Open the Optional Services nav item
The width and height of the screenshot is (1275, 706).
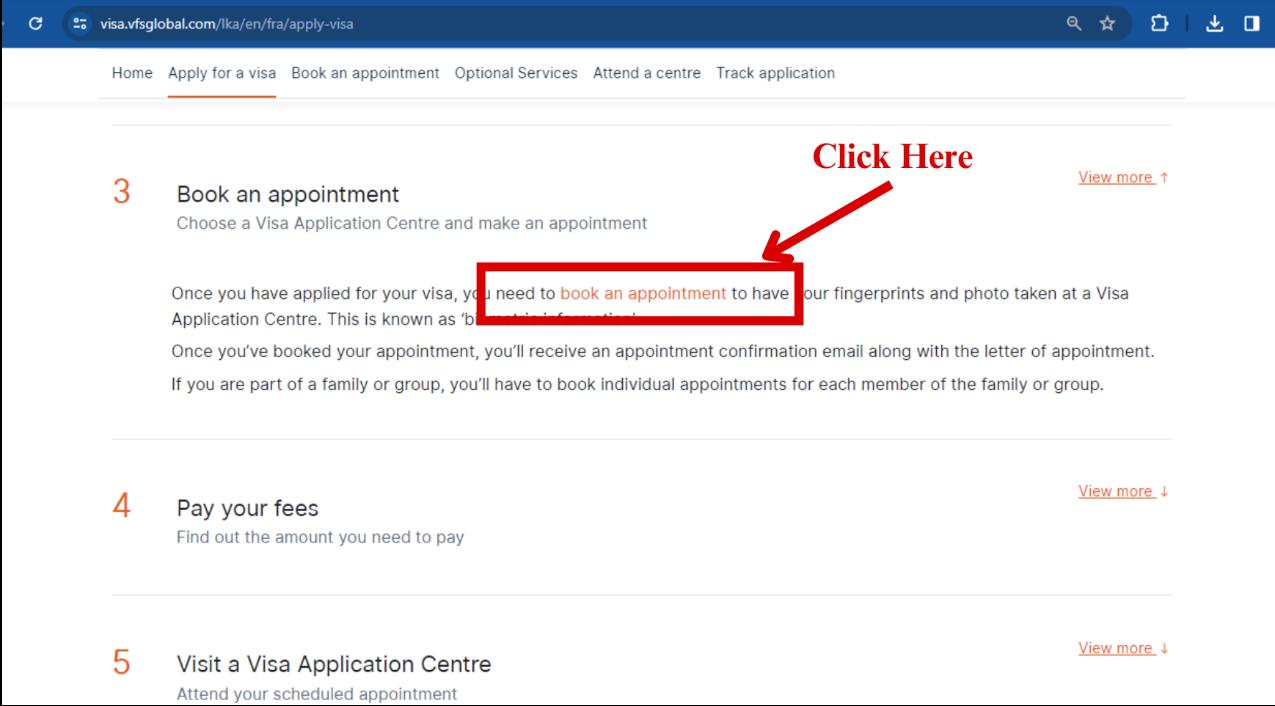[x=516, y=73]
